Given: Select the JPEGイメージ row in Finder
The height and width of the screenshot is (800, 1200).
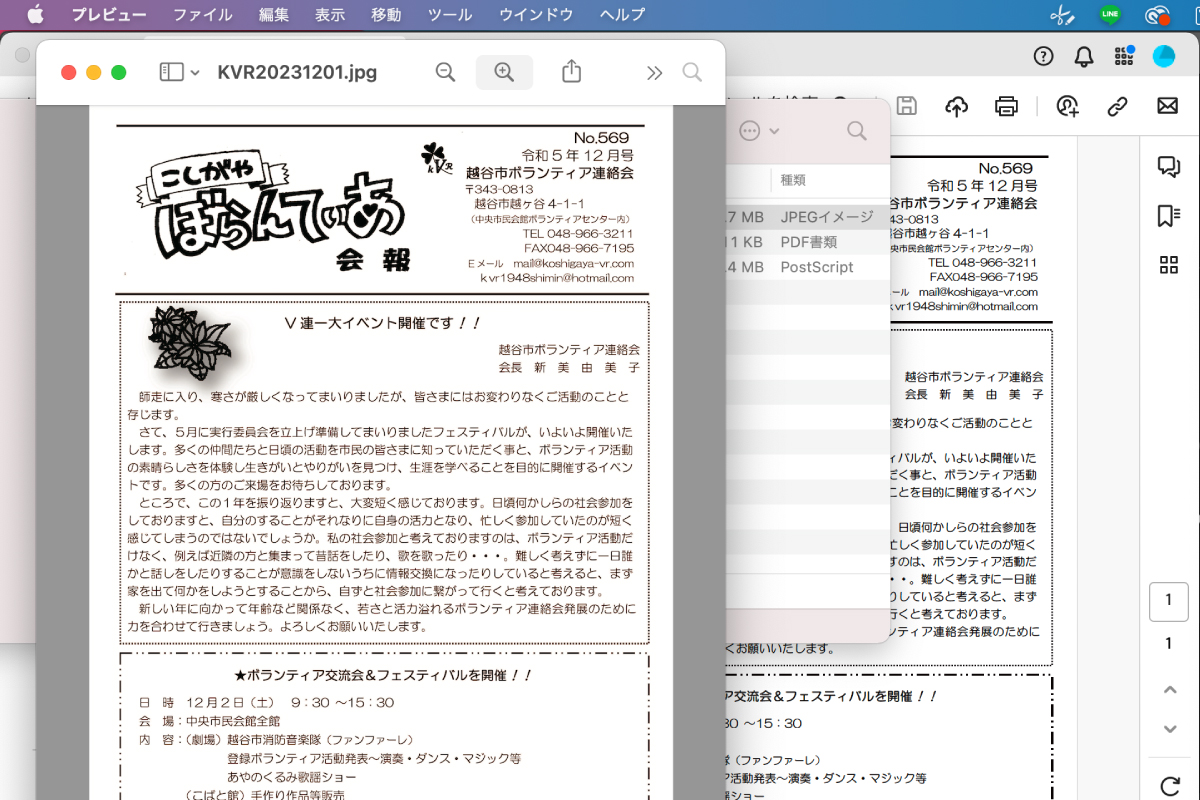Looking at the screenshot, I should click(x=807, y=217).
